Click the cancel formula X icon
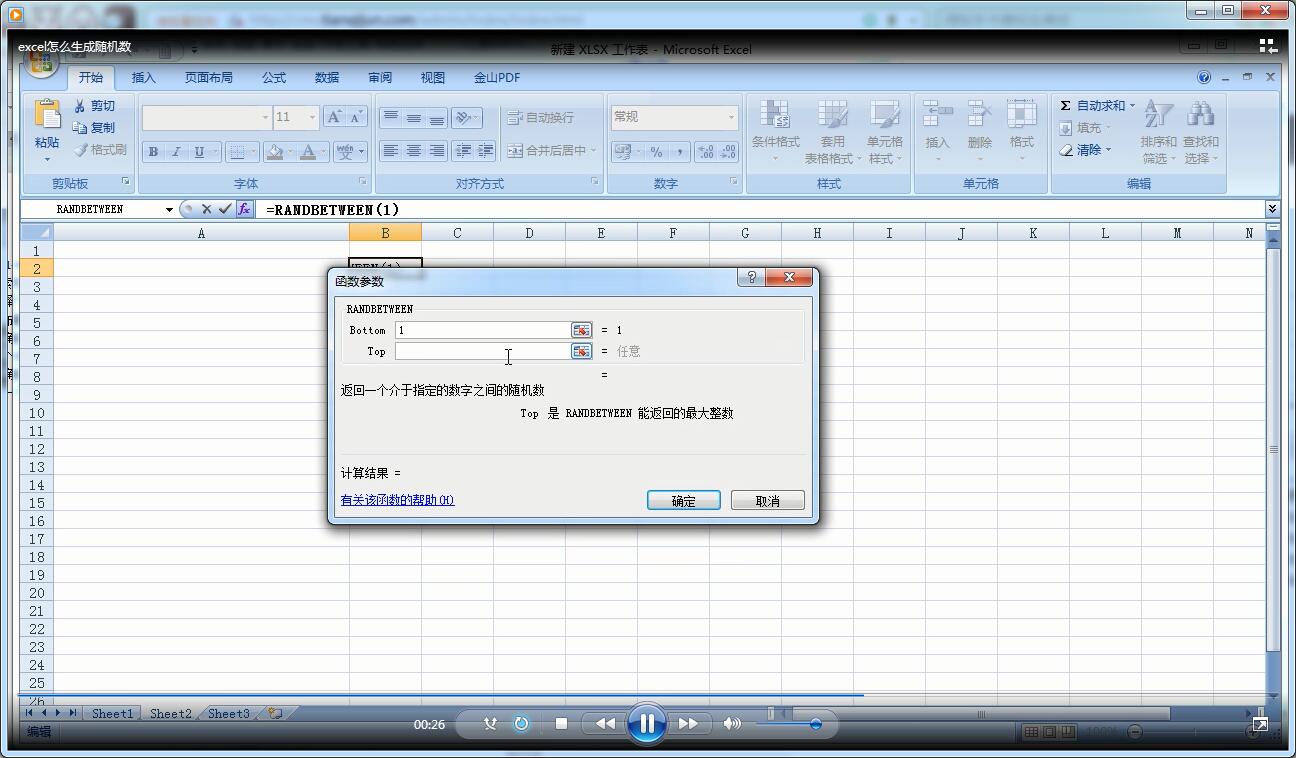 pos(206,209)
